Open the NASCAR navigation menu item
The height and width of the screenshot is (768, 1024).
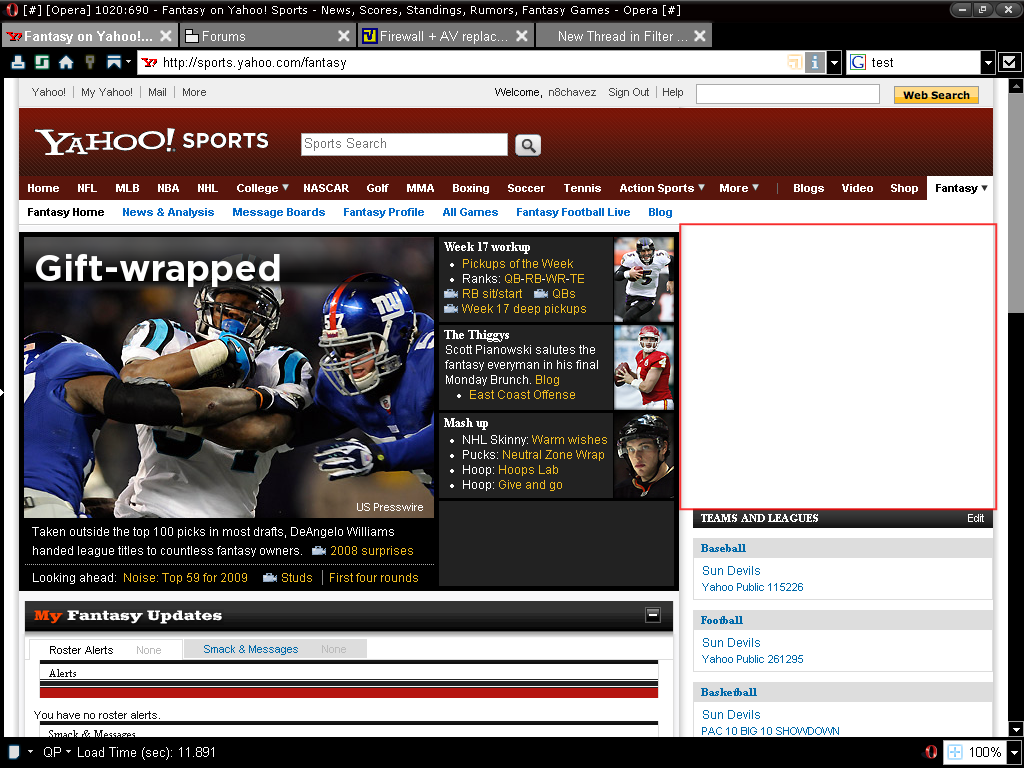pos(326,188)
